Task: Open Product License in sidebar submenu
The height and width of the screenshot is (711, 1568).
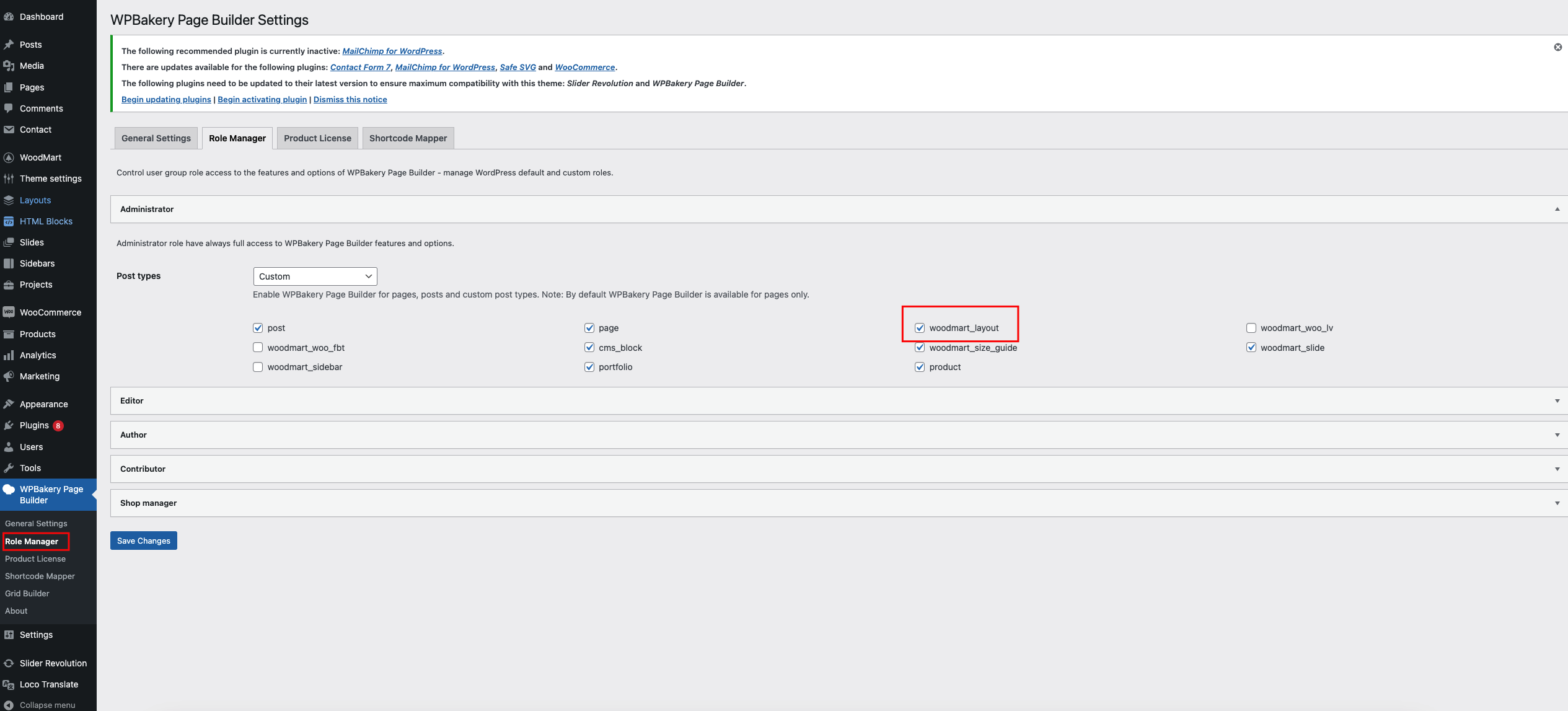Action: [35, 559]
